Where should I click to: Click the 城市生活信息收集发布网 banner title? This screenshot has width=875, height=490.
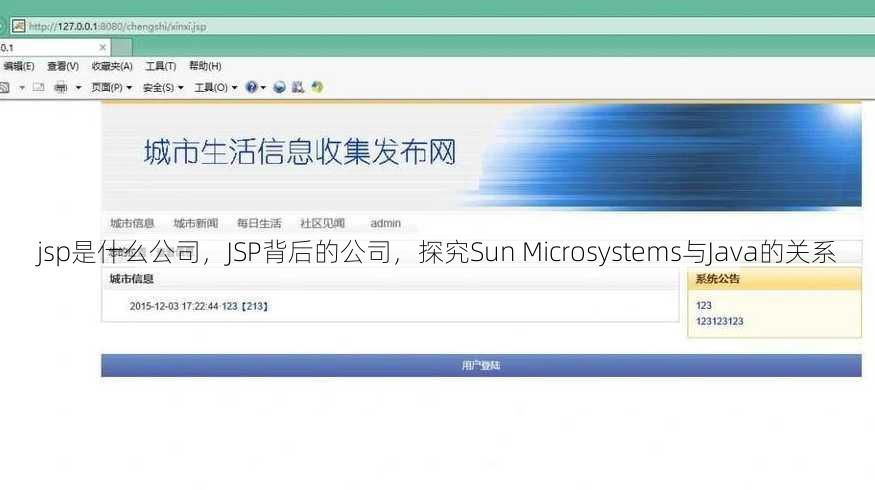pos(300,152)
